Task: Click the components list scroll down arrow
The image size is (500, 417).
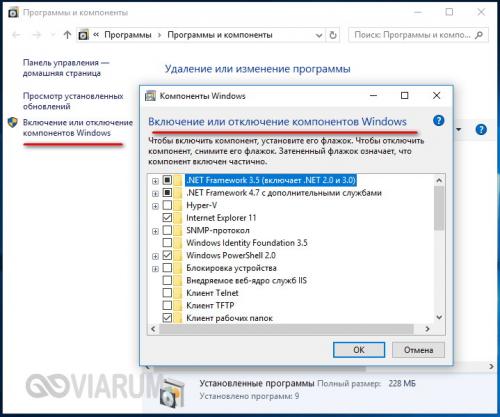Action: click(x=439, y=317)
